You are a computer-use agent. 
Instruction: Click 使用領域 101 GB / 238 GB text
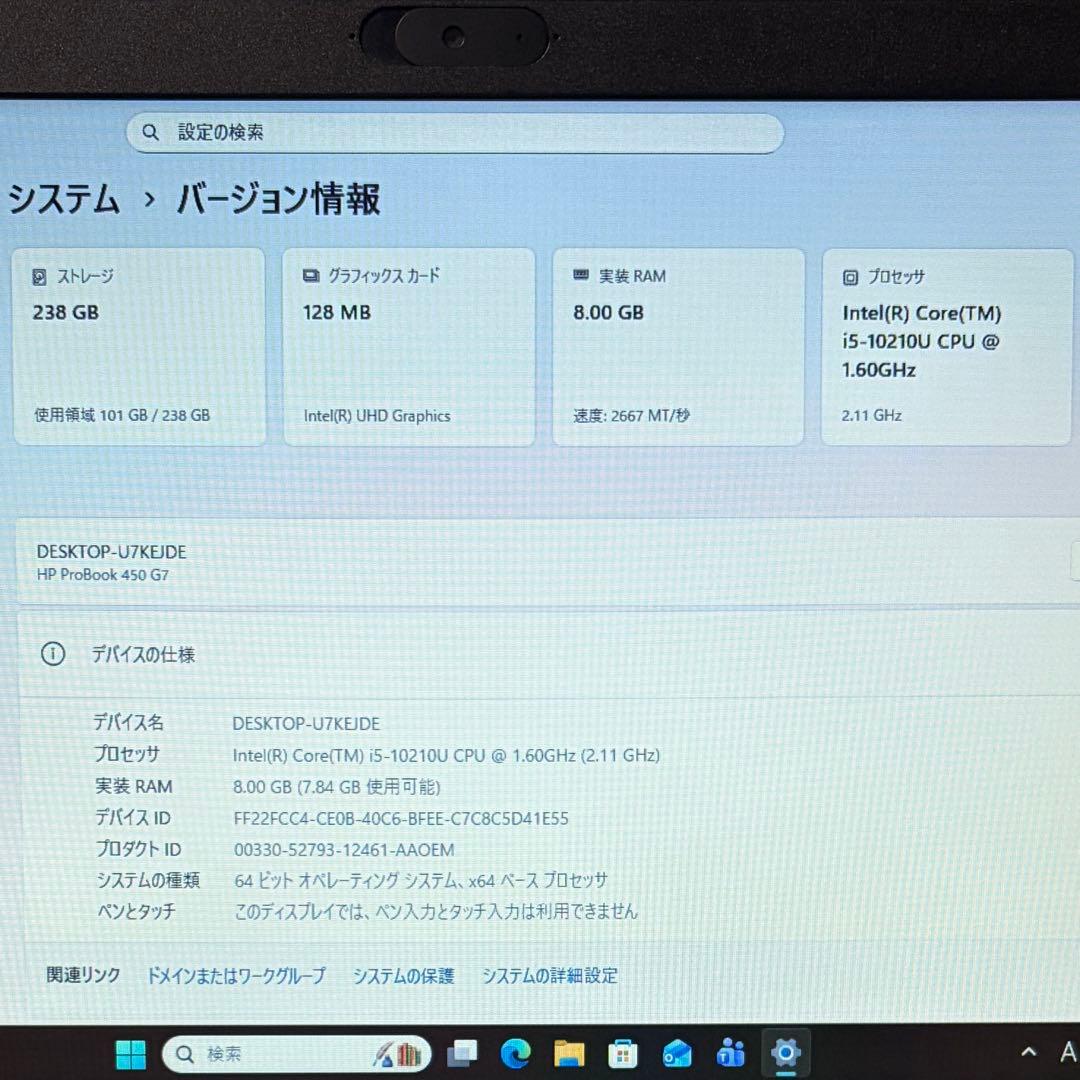coord(122,415)
